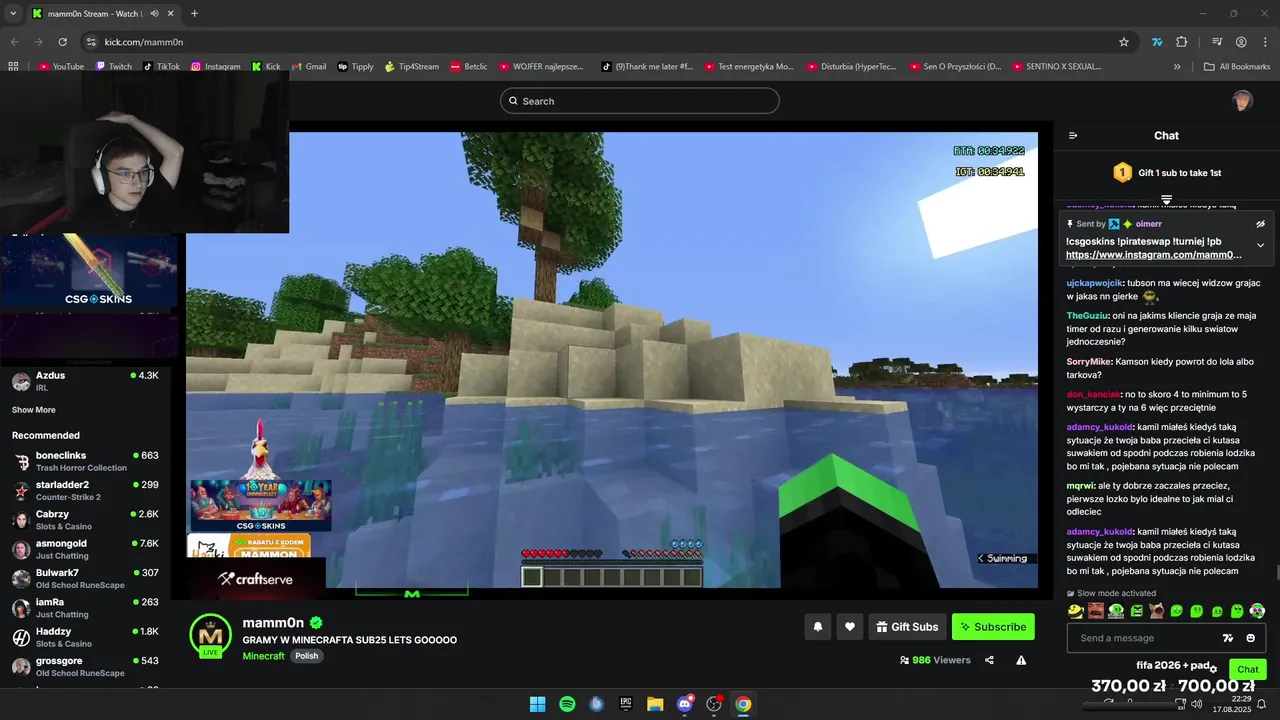
Task: Open chat settings gear icon
Action: [1213, 669]
